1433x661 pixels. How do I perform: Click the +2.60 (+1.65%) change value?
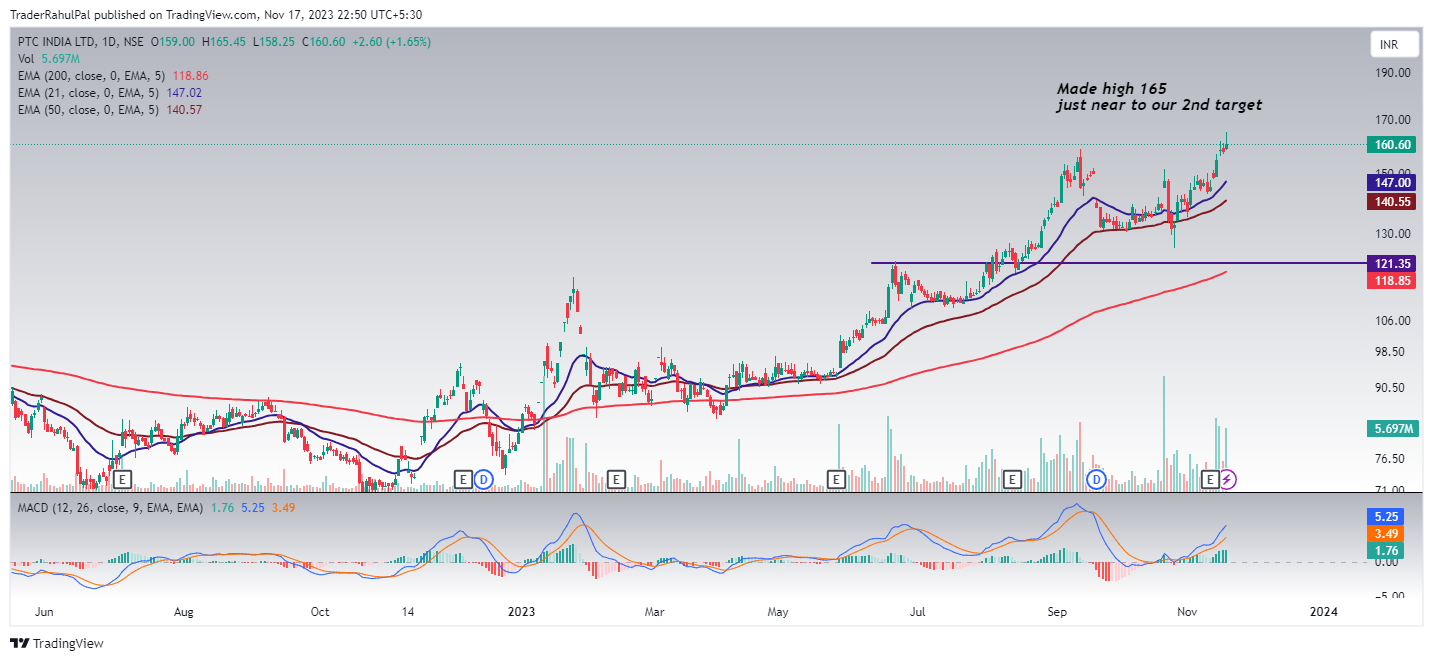pos(390,42)
